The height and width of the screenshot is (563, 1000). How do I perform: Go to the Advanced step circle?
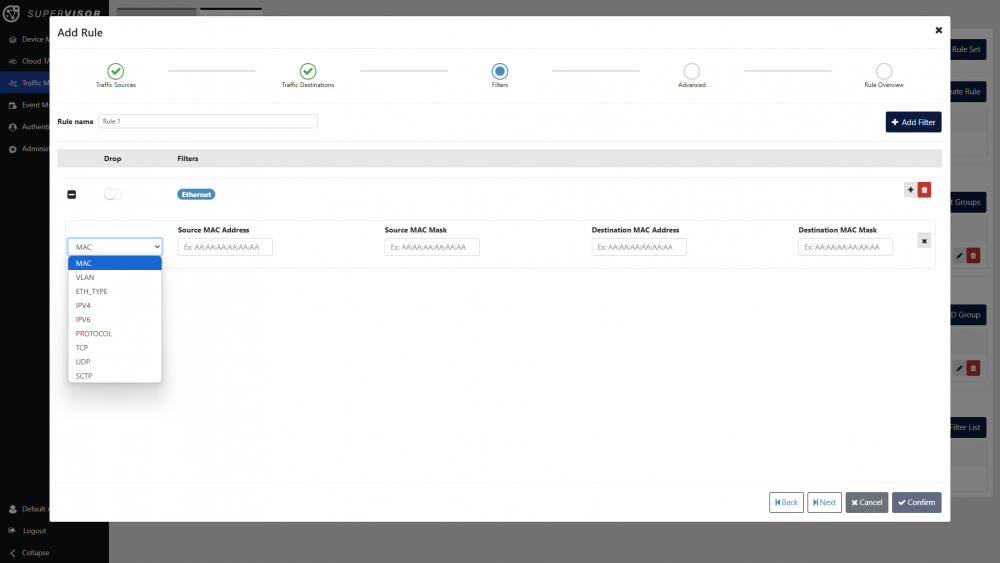(x=692, y=71)
